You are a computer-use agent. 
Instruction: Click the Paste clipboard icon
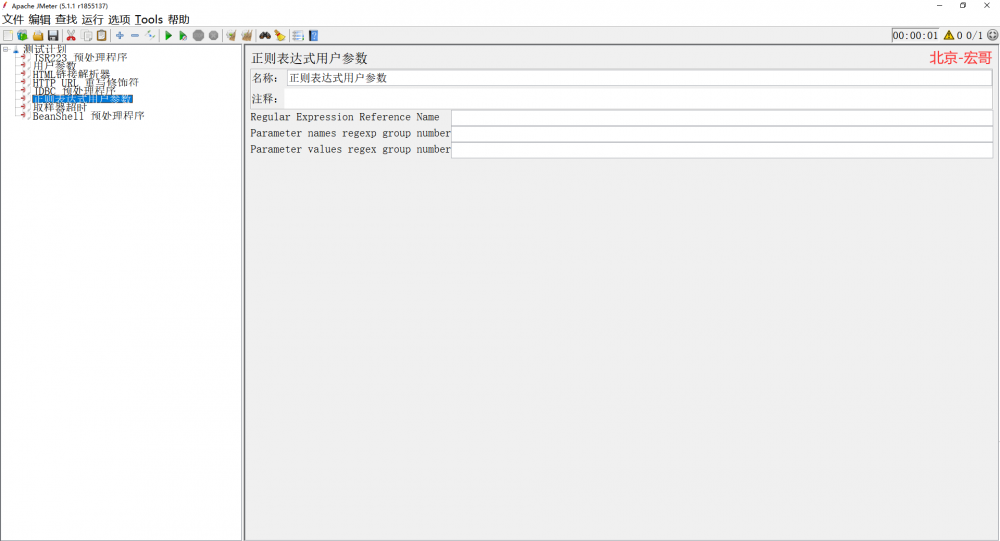[101, 36]
